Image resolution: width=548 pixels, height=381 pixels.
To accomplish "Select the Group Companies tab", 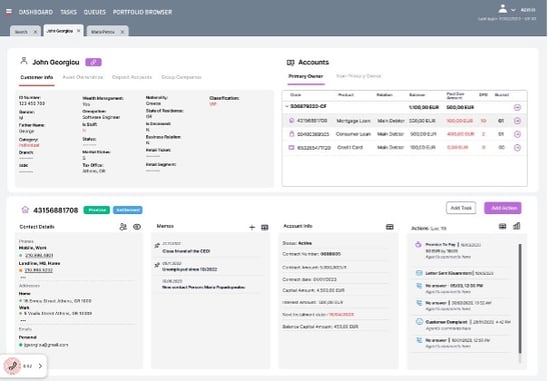I will 181,77.
